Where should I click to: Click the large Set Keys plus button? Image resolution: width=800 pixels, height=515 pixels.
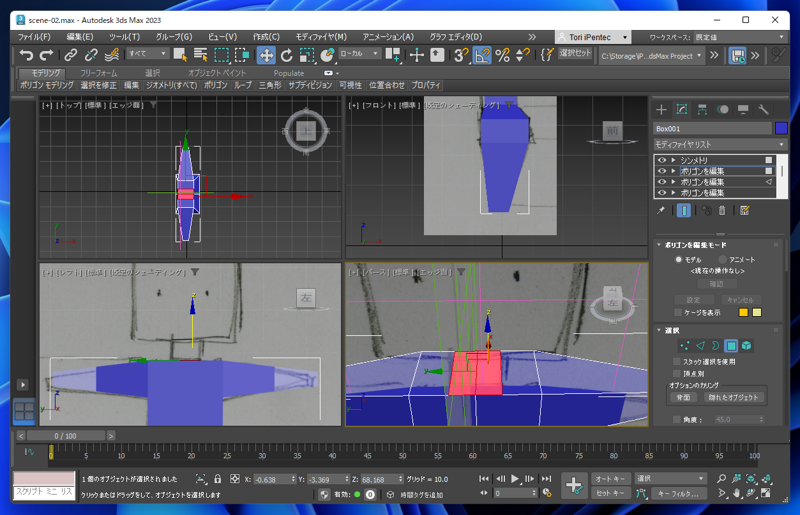pos(573,485)
